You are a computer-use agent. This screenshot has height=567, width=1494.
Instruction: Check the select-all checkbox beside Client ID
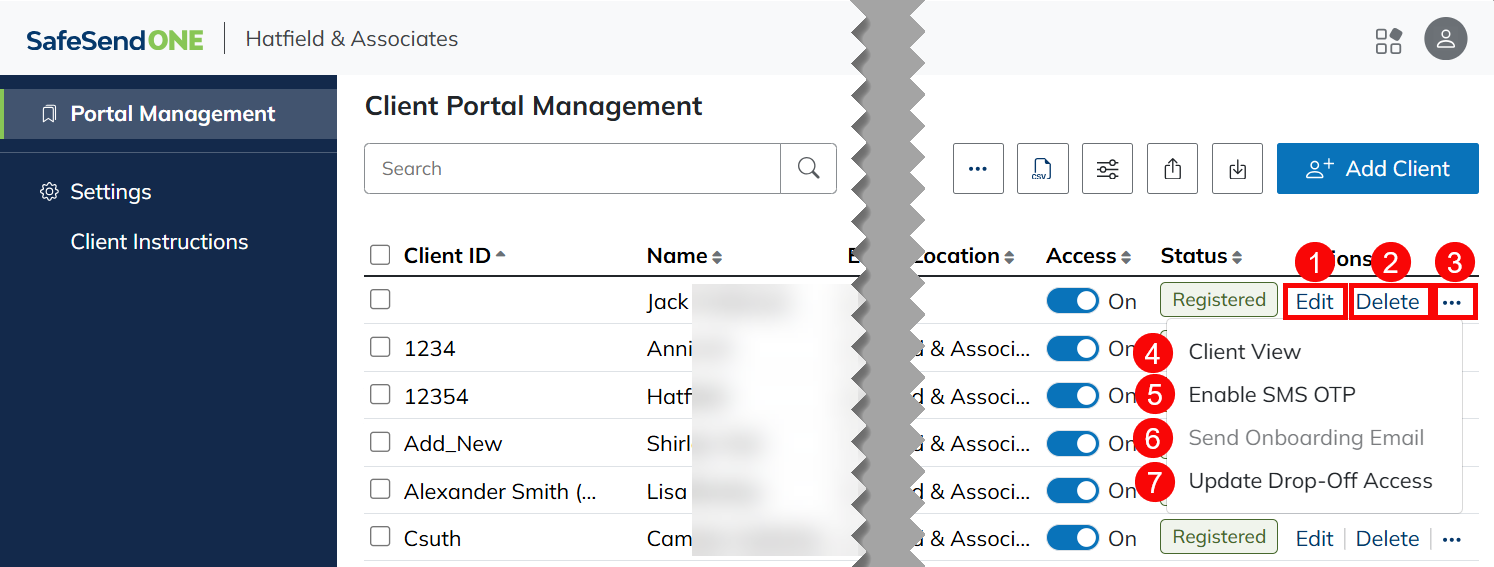point(380,255)
